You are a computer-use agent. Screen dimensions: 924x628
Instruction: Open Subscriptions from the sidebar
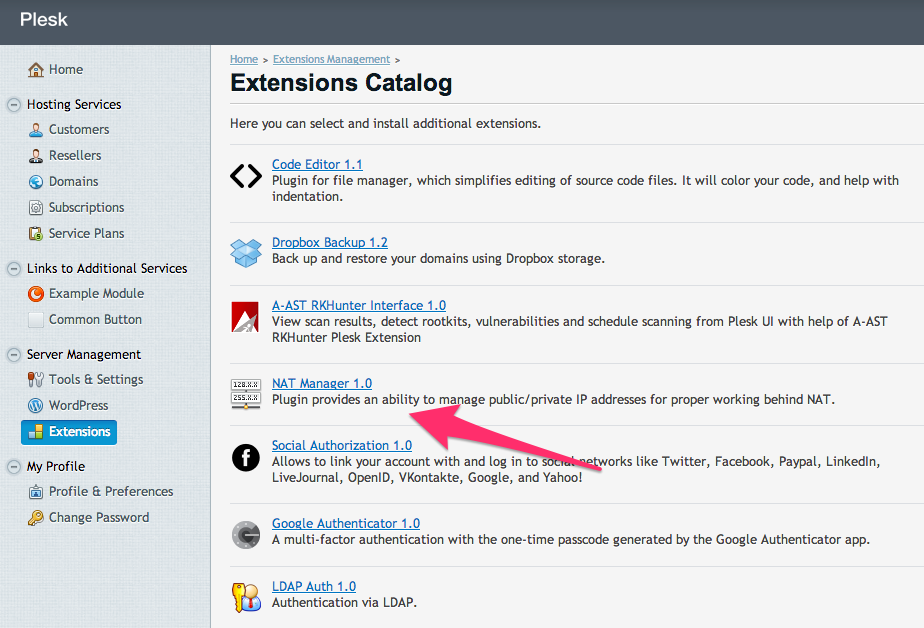(87, 207)
